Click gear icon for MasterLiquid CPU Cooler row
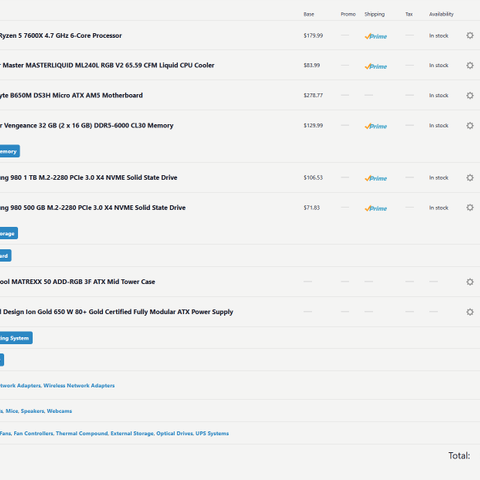 tap(470, 65)
